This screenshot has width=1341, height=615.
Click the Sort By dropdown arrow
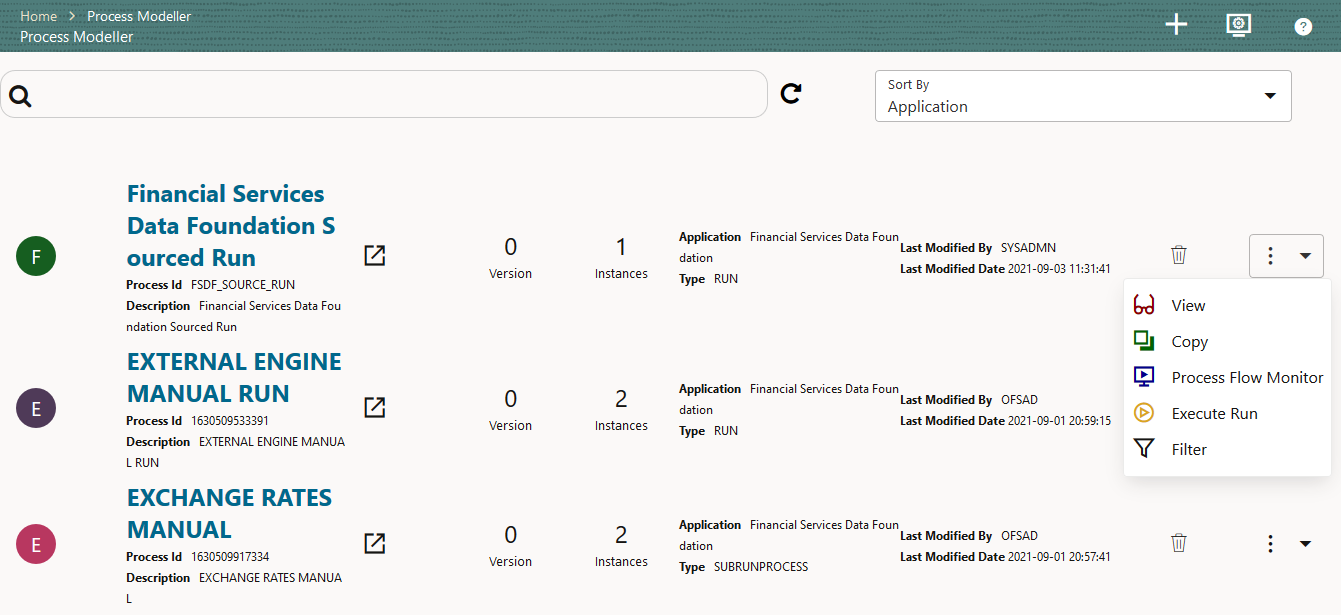pyautogui.click(x=1270, y=96)
